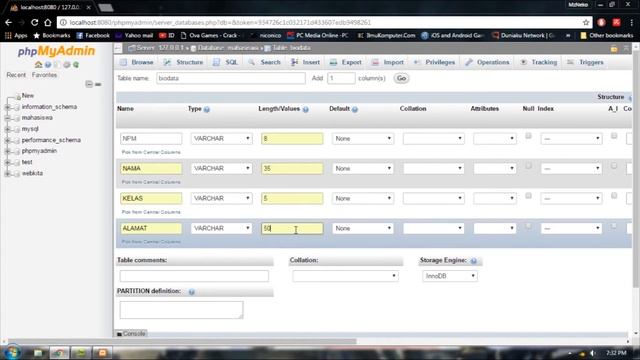The width and height of the screenshot is (640, 360).
Task: Collapse all navigation tree icon
Action: point(89,84)
